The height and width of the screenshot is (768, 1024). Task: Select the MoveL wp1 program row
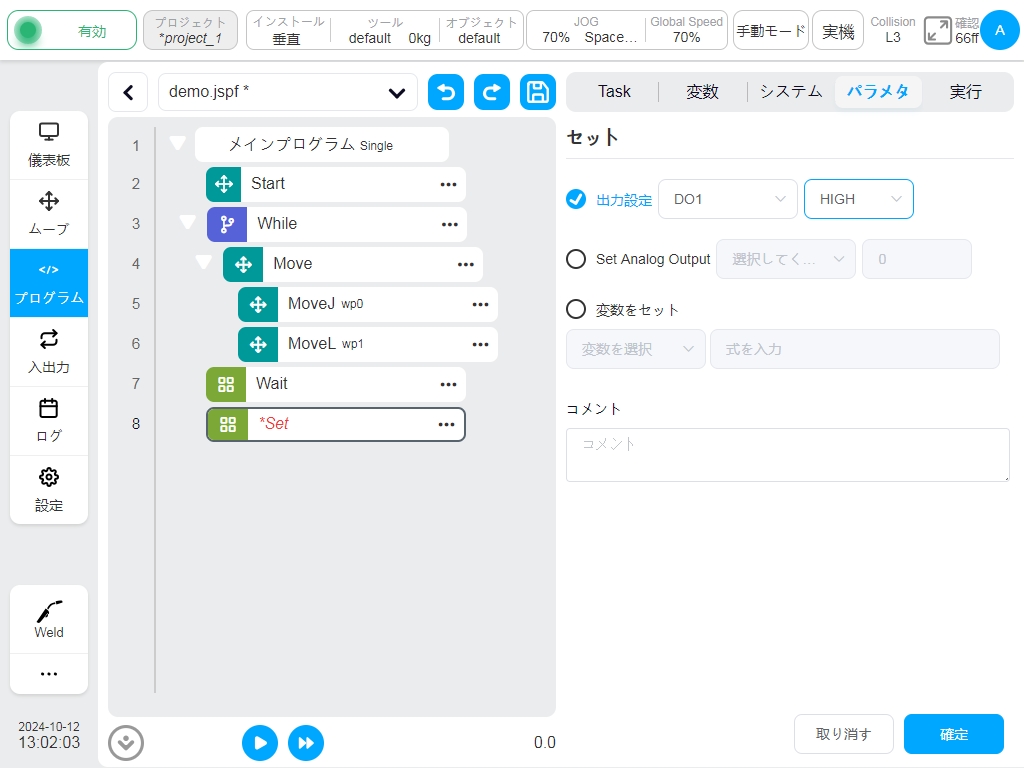[x=368, y=344]
